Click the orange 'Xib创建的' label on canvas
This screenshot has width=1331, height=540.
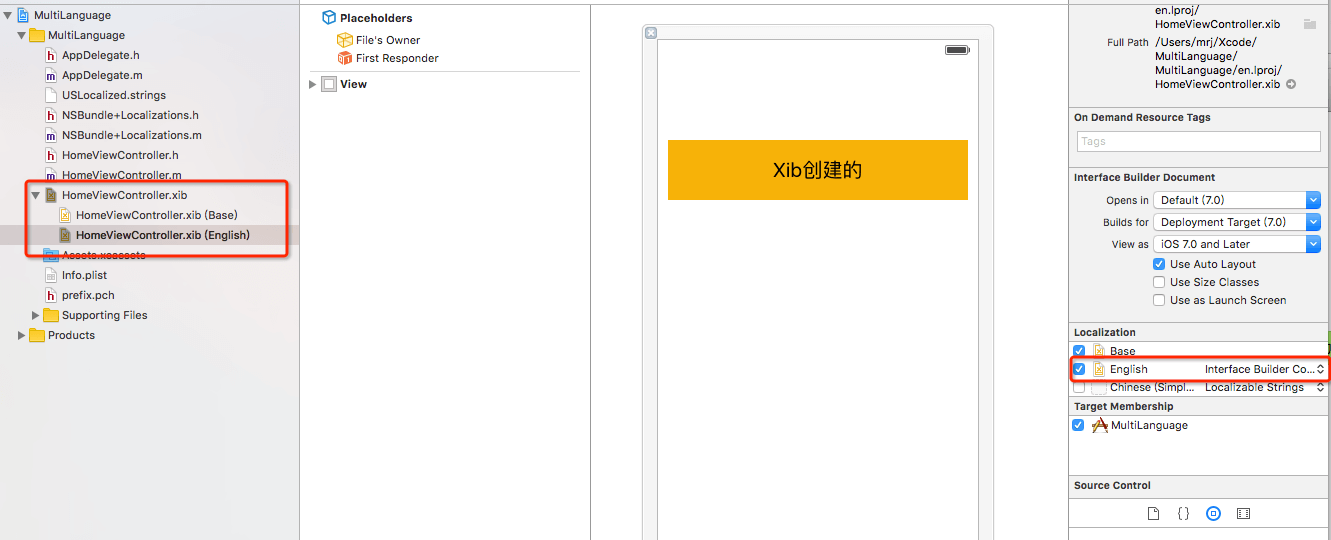point(817,170)
